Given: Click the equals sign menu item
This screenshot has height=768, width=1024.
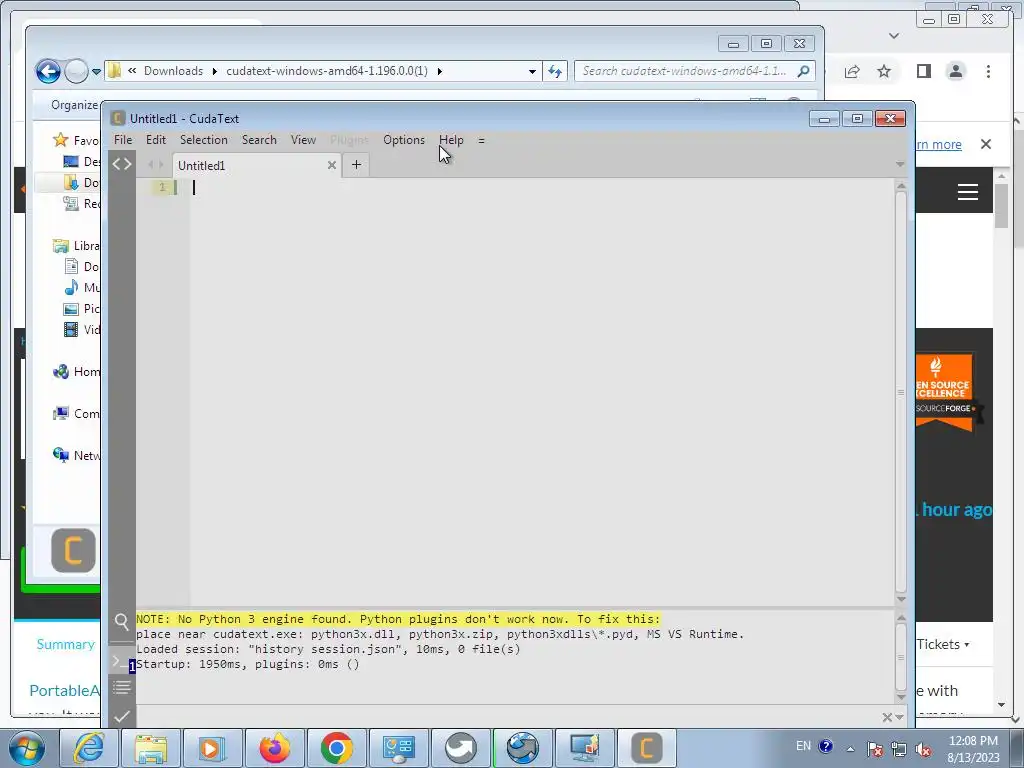Looking at the screenshot, I should point(481,140).
